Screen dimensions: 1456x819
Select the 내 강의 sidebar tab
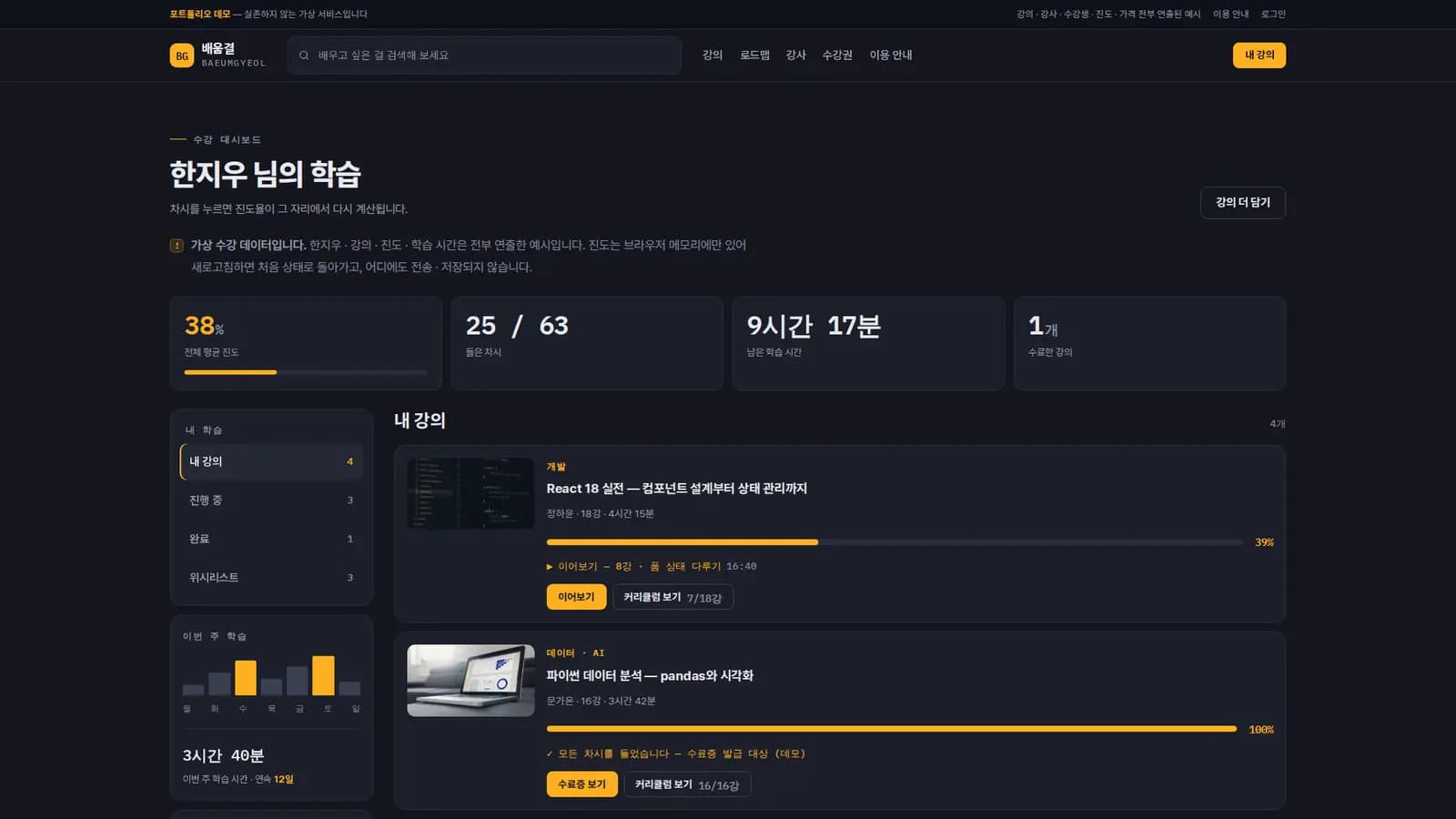tap(271, 461)
